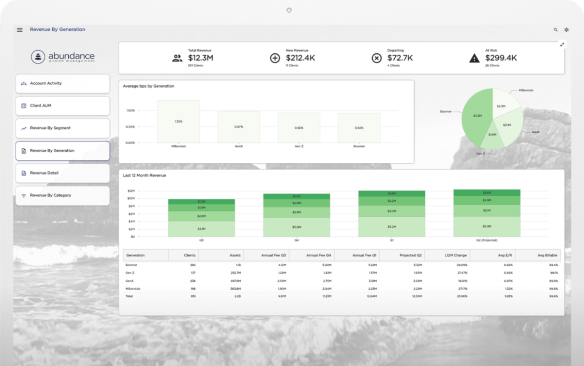Select the Boomer bar in Average bps chart
The image size is (584, 366).
[359, 128]
